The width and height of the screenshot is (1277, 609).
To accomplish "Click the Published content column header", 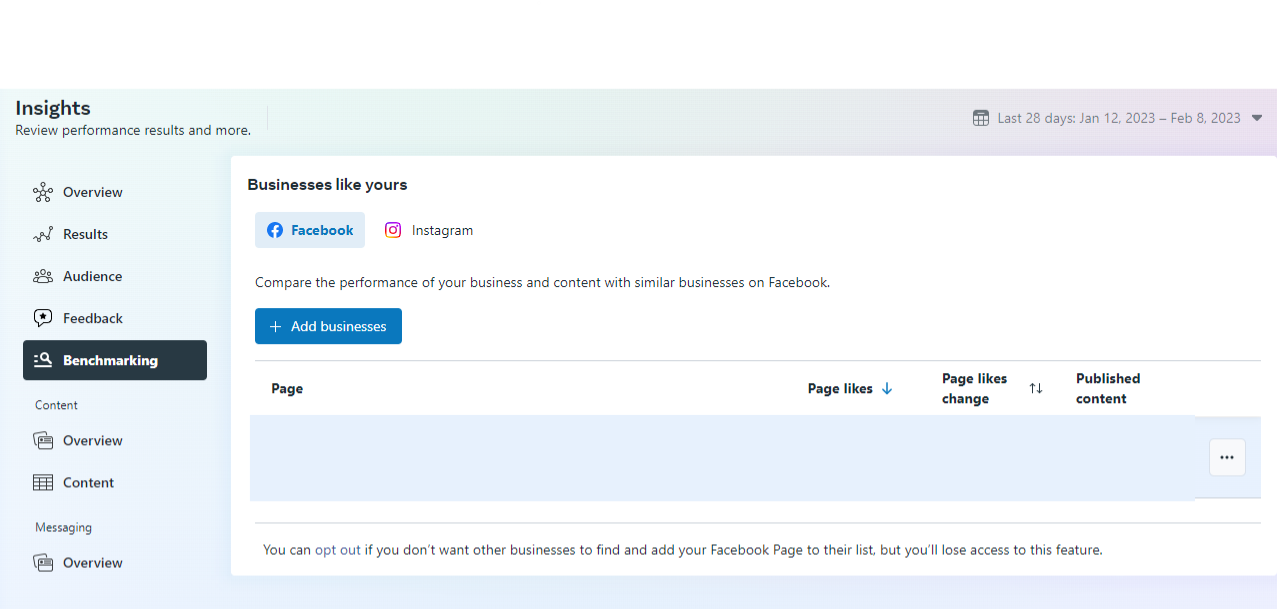I will pyautogui.click(x=1108, y=388).
